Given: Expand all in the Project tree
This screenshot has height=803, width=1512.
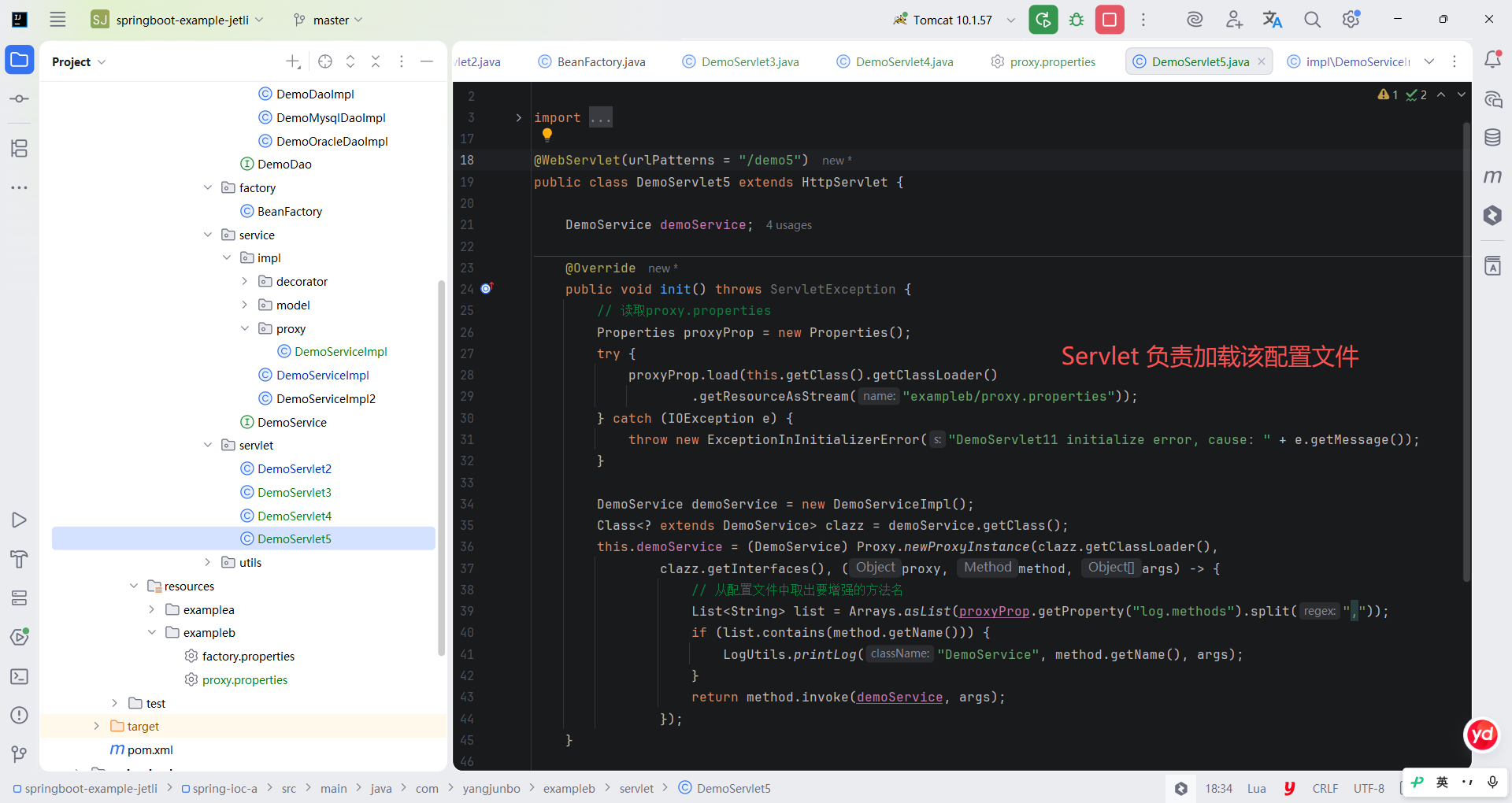Looking at the screenshot, I should coord(350,61).
